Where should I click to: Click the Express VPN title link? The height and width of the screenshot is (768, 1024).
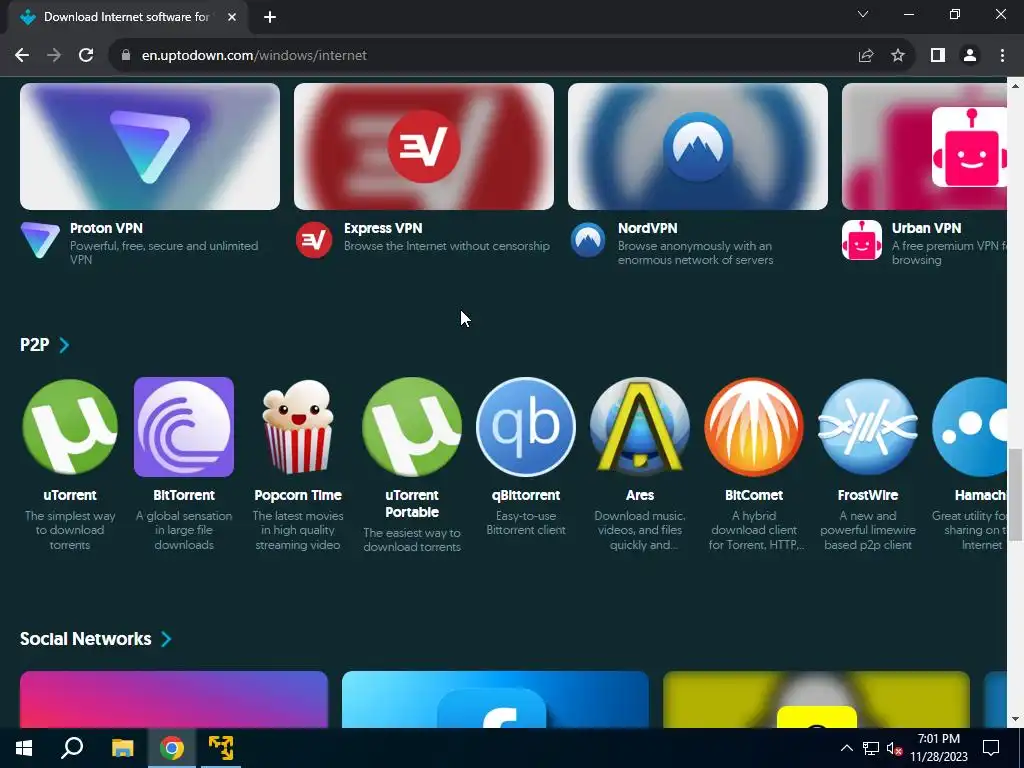click(x=383, y=228)
